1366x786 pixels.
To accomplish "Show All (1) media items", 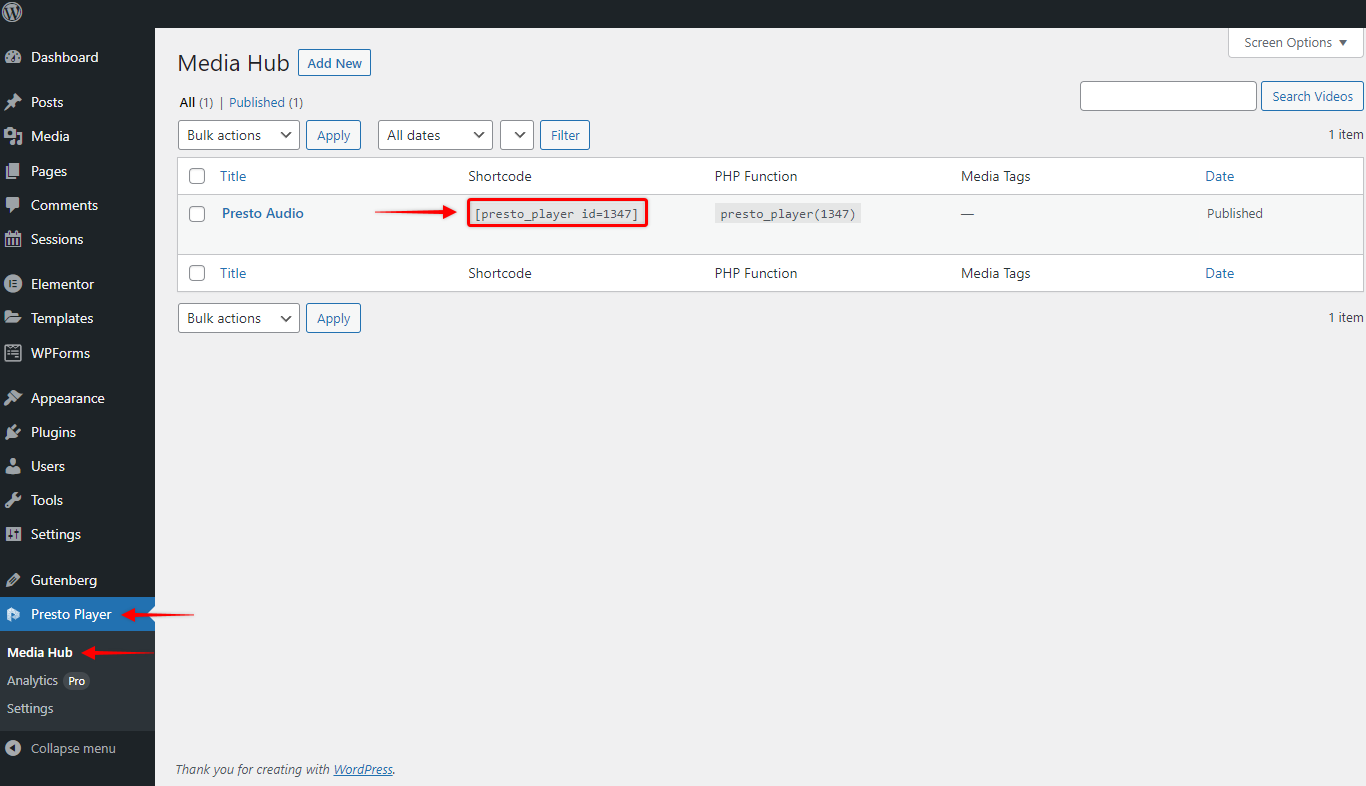I will [x=196, y=102].
